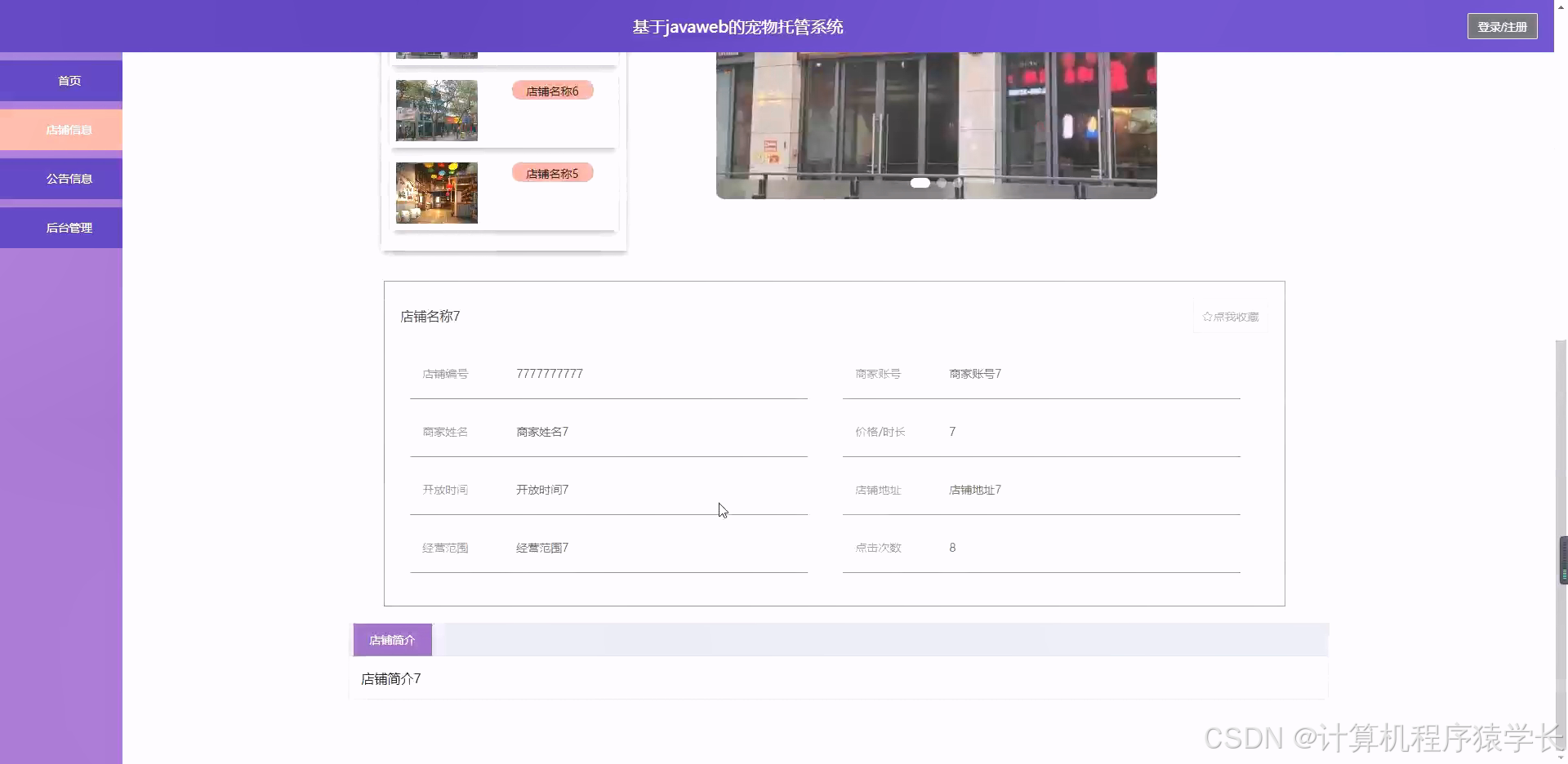This screenshot has width=1568, height=764.
Task: Open thumbnail image of 店铺名称6 shop
Action: click(436, 110)
